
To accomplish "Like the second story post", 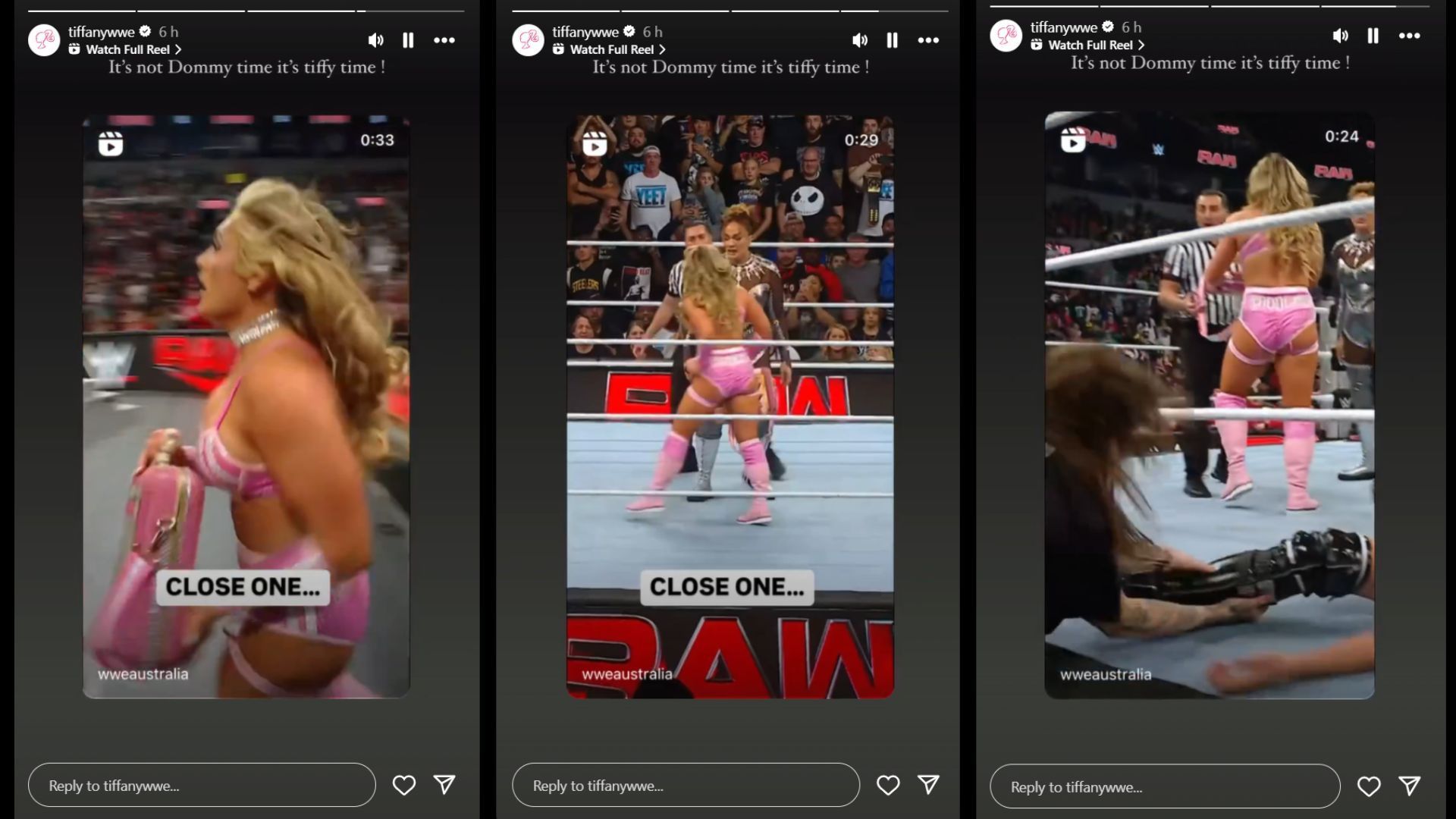I will click(888, 785).
